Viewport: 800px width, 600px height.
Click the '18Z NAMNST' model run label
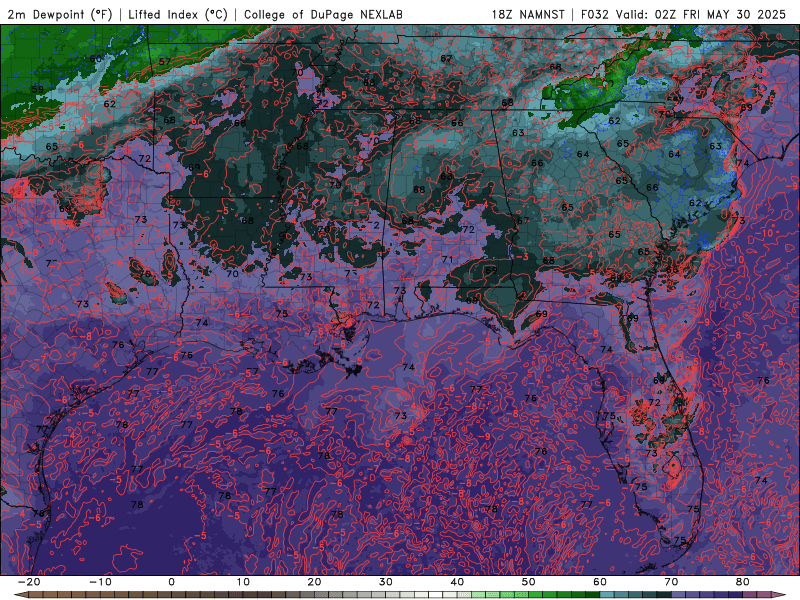point(528,15)
